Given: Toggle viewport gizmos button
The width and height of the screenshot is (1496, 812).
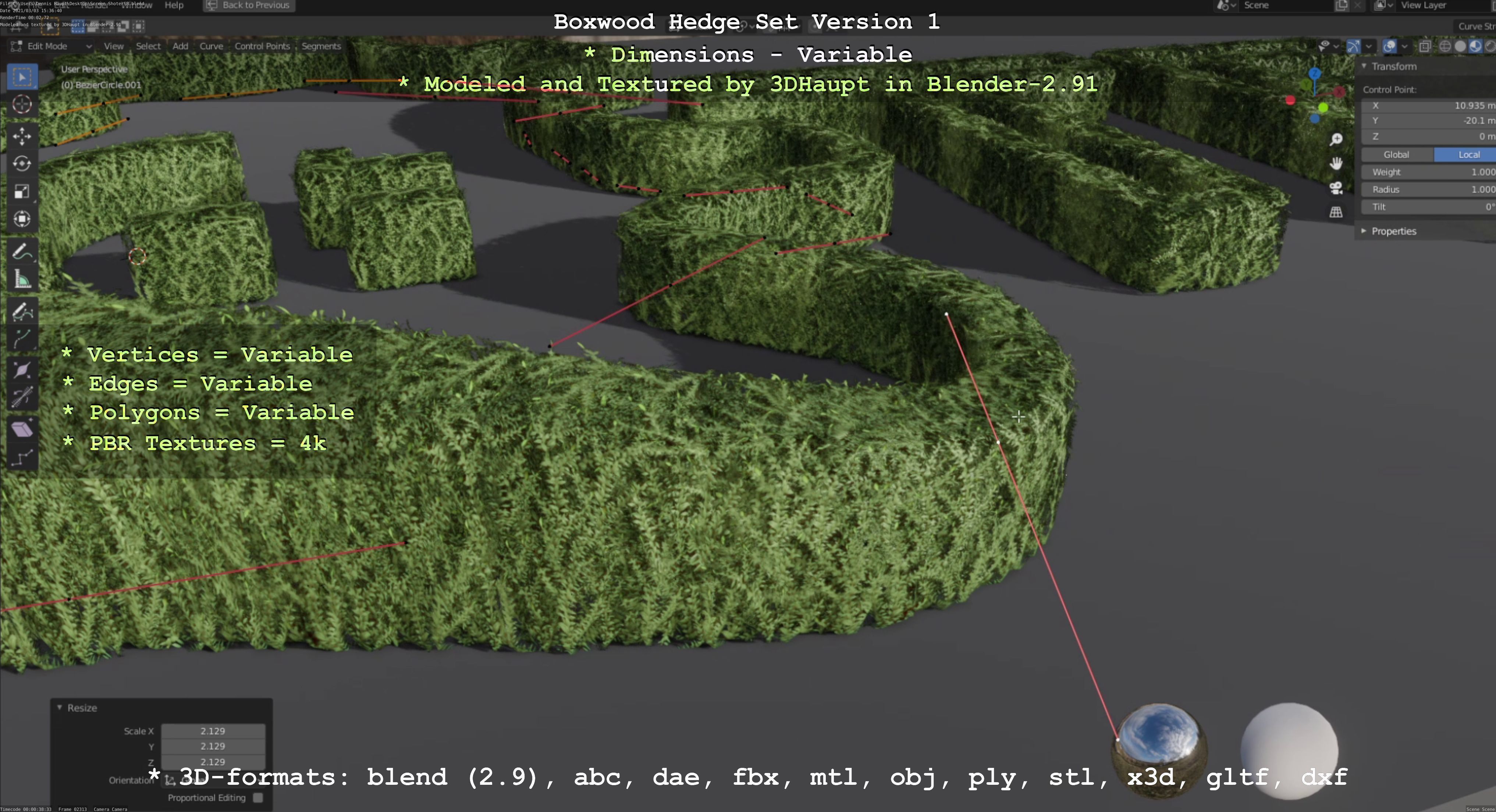Looking at the screenshot, I should pos(1353,46).
